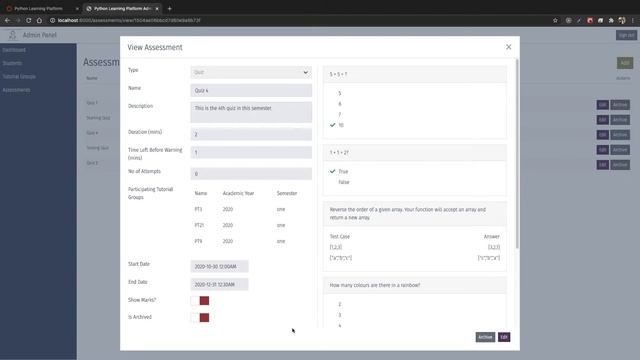The image size is (640, 360).
Task: Open Dashboard in the sidebar
Action: click(14, 50)
